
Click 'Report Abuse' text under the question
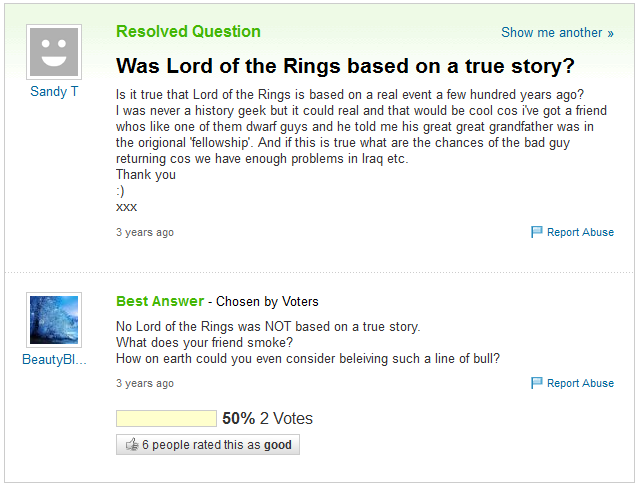click(580, 232)
